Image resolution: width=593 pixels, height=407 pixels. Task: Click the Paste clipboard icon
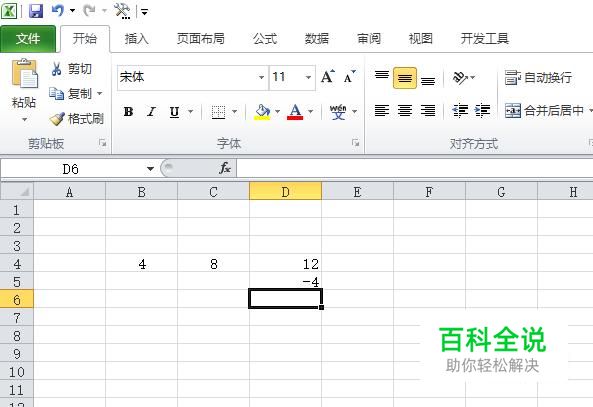(x=24, y=74)
